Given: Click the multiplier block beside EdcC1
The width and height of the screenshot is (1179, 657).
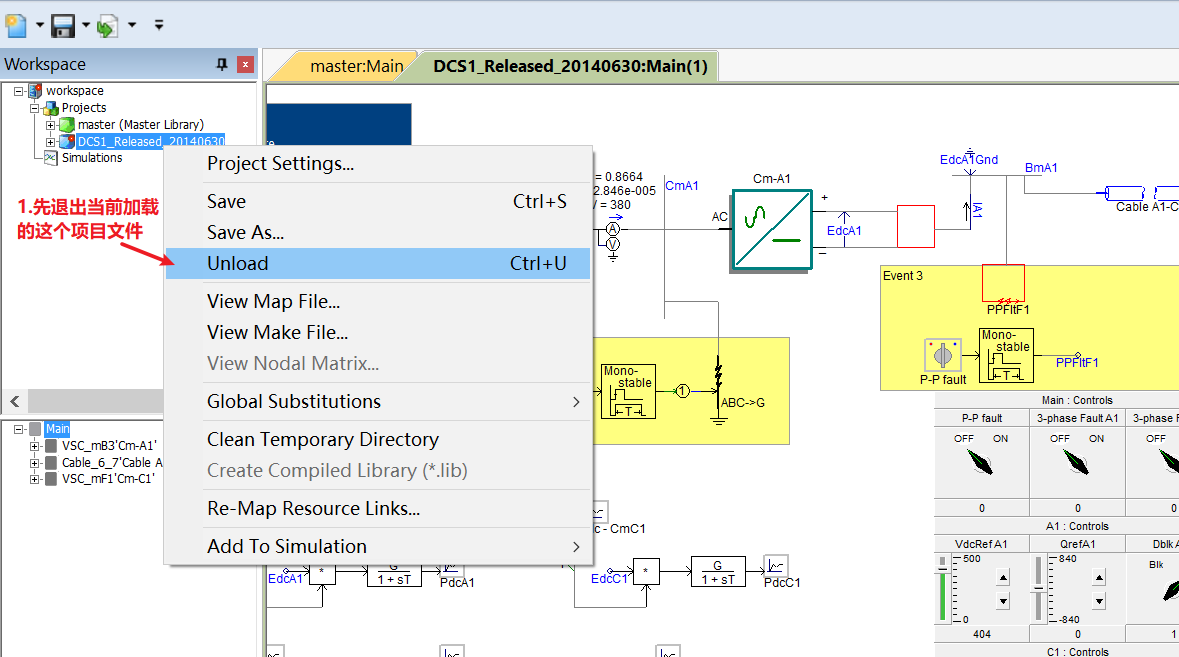Looking at the screenshot, I should click(646, 571).
